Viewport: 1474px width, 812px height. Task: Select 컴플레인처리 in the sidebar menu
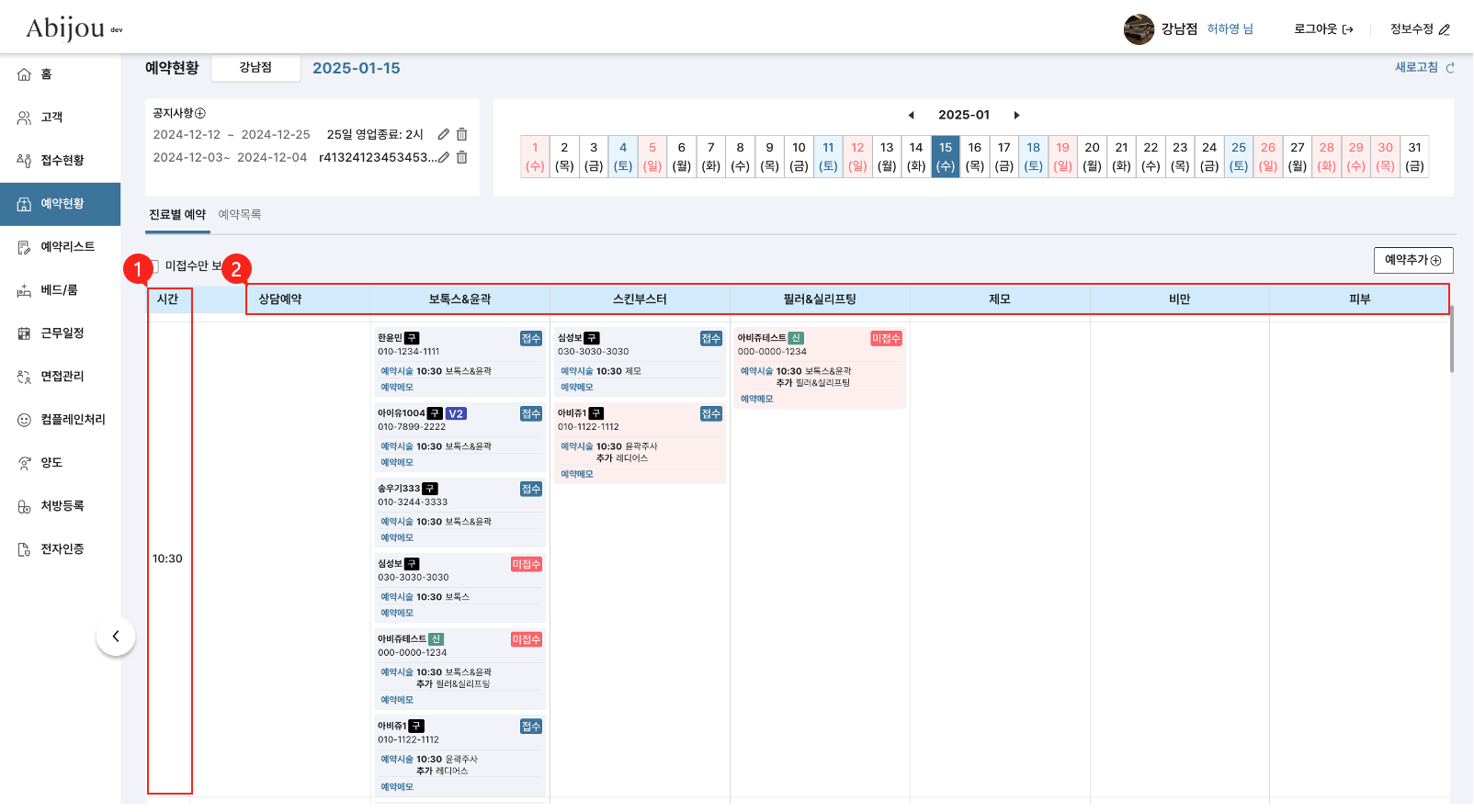(x=73, y=420)
